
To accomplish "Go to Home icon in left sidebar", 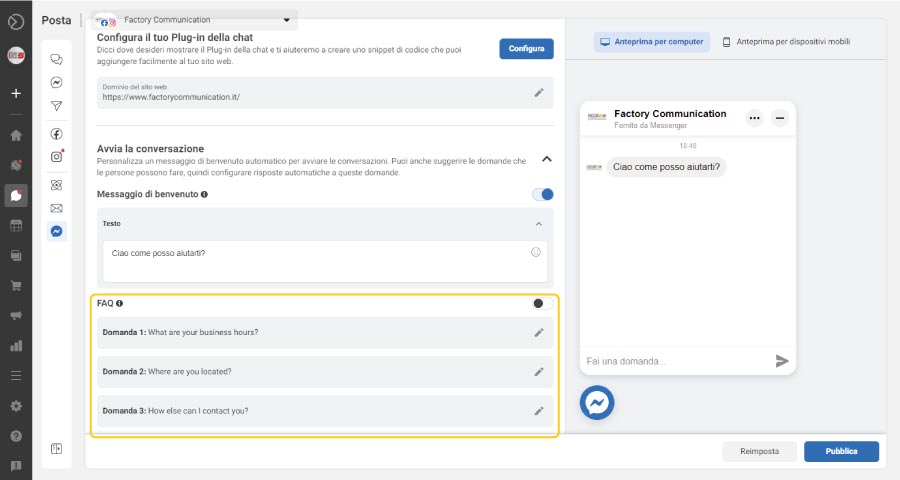I will tap(16, 136).
